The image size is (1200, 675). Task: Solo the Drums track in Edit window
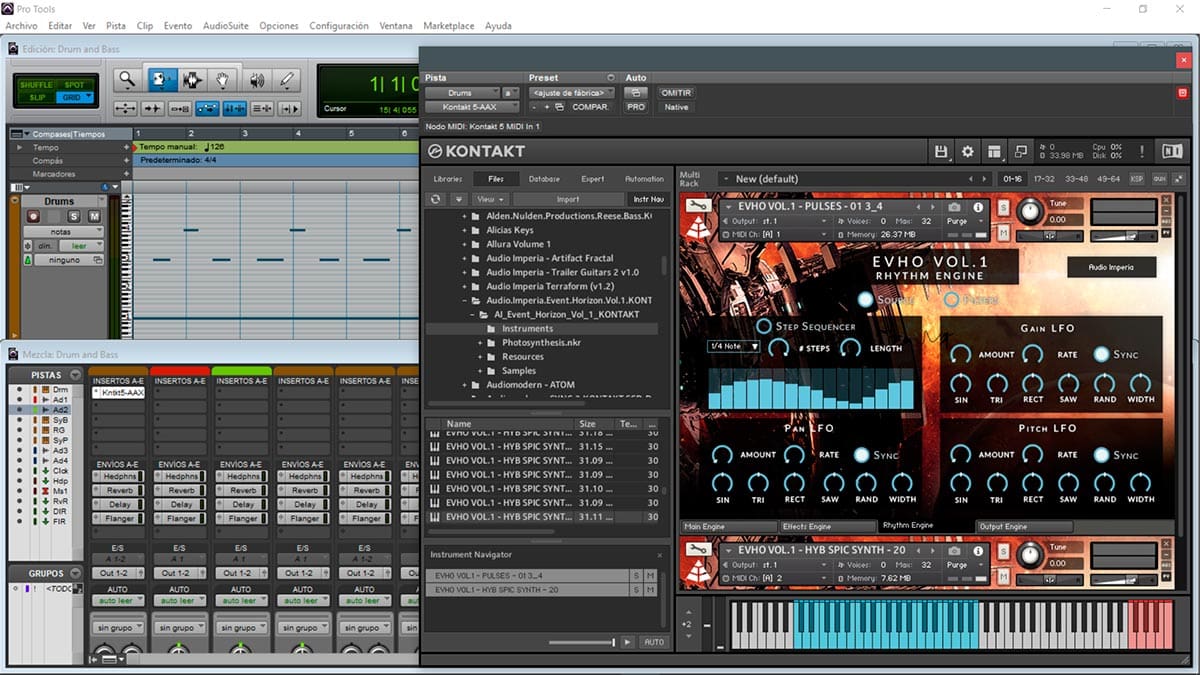(74, 216)
